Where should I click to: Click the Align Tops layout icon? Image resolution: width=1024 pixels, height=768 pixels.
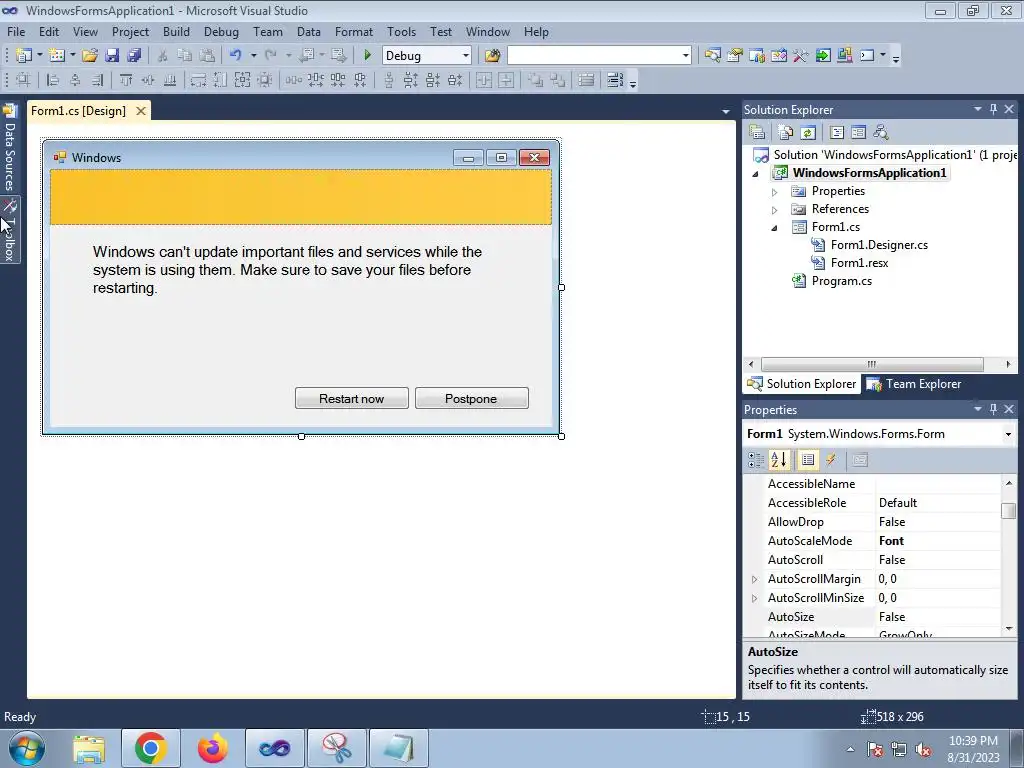[x=126, y=80]
